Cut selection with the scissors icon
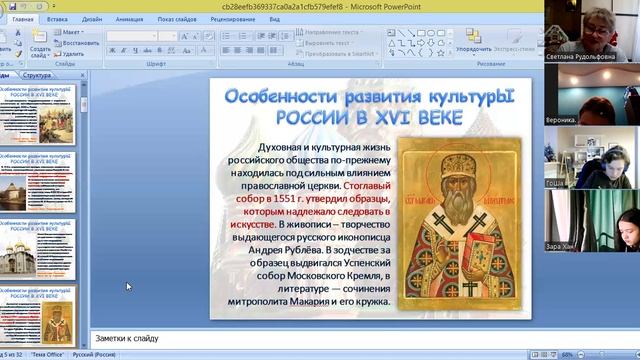The width and height of the screenshot is (640, 360). (x=18, y=33)
